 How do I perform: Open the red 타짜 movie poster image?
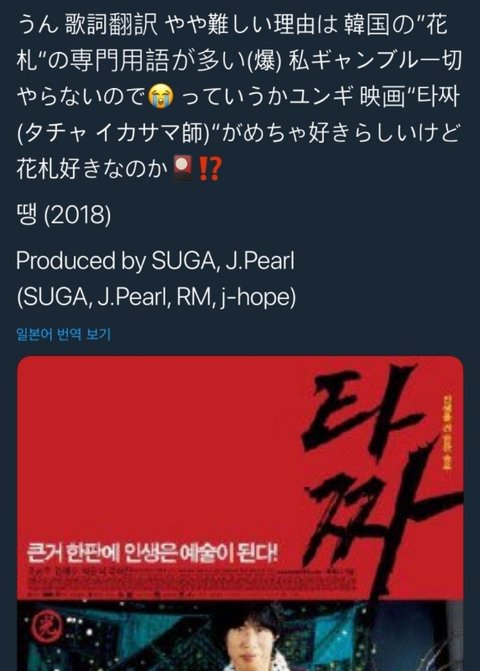(x=240, y=513)
